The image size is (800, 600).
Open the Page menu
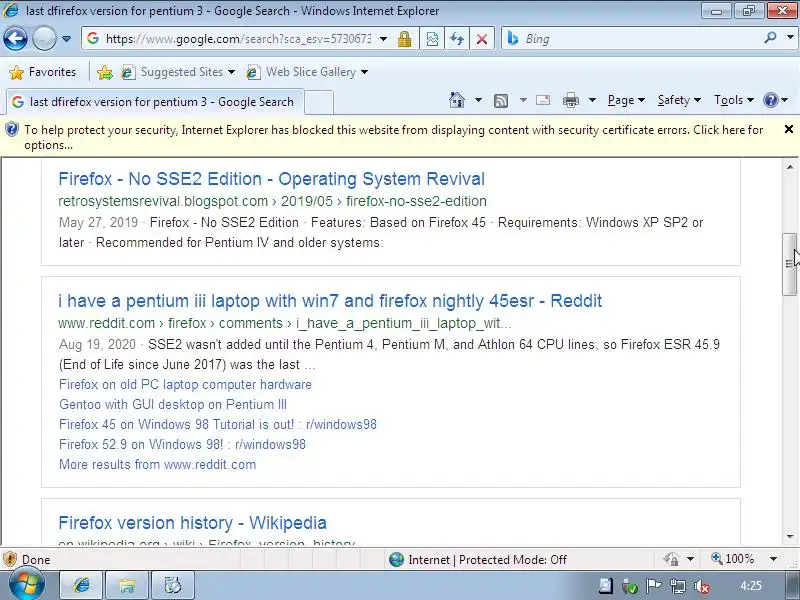click(x=626, y=100)
